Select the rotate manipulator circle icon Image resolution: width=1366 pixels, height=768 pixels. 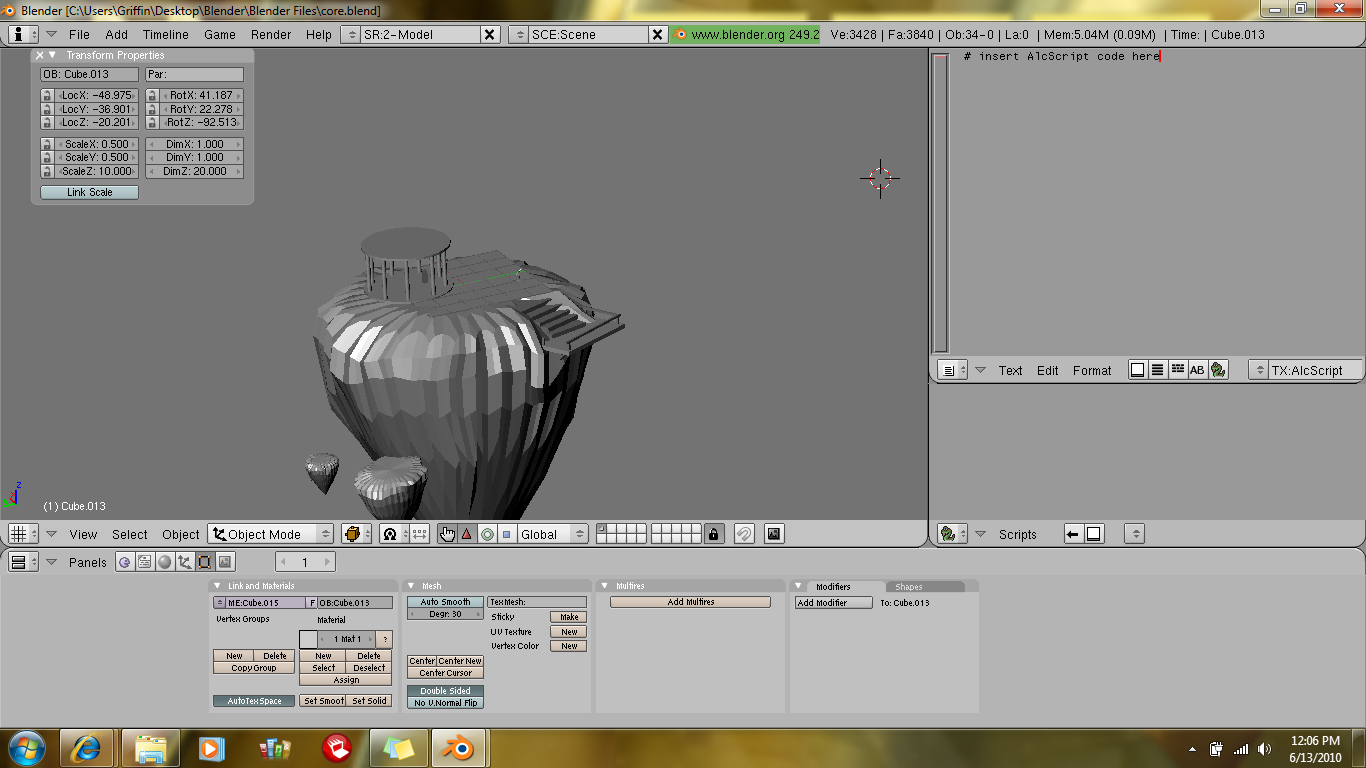point(487,534)
